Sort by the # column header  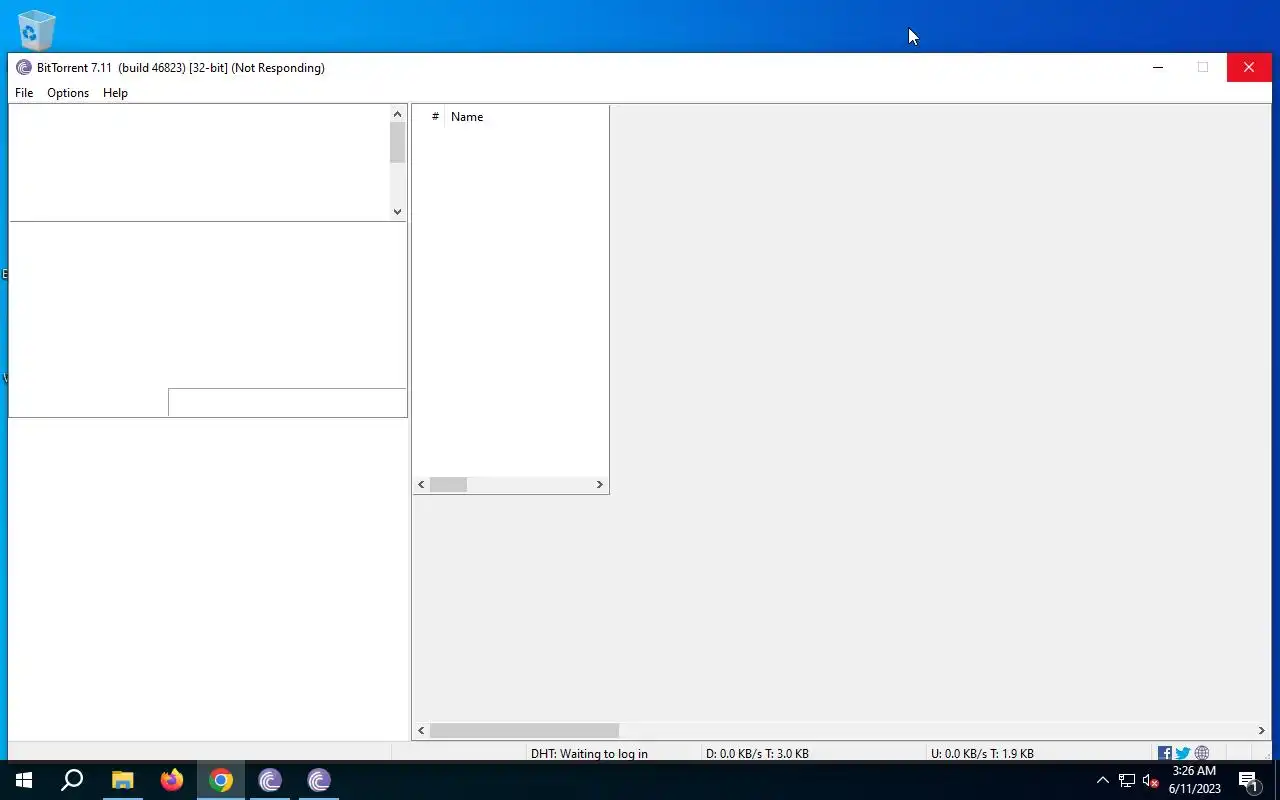click(x=435, y=117)
